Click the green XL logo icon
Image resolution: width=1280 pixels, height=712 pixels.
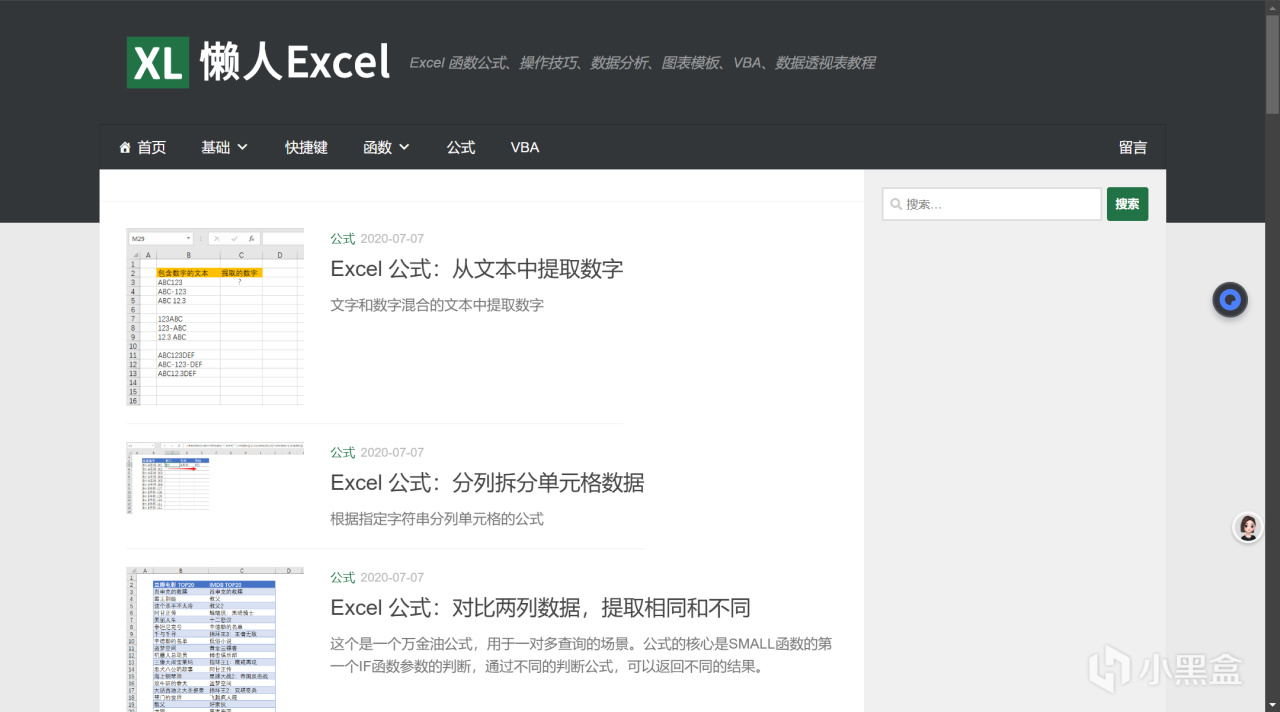tap(158, 63)
